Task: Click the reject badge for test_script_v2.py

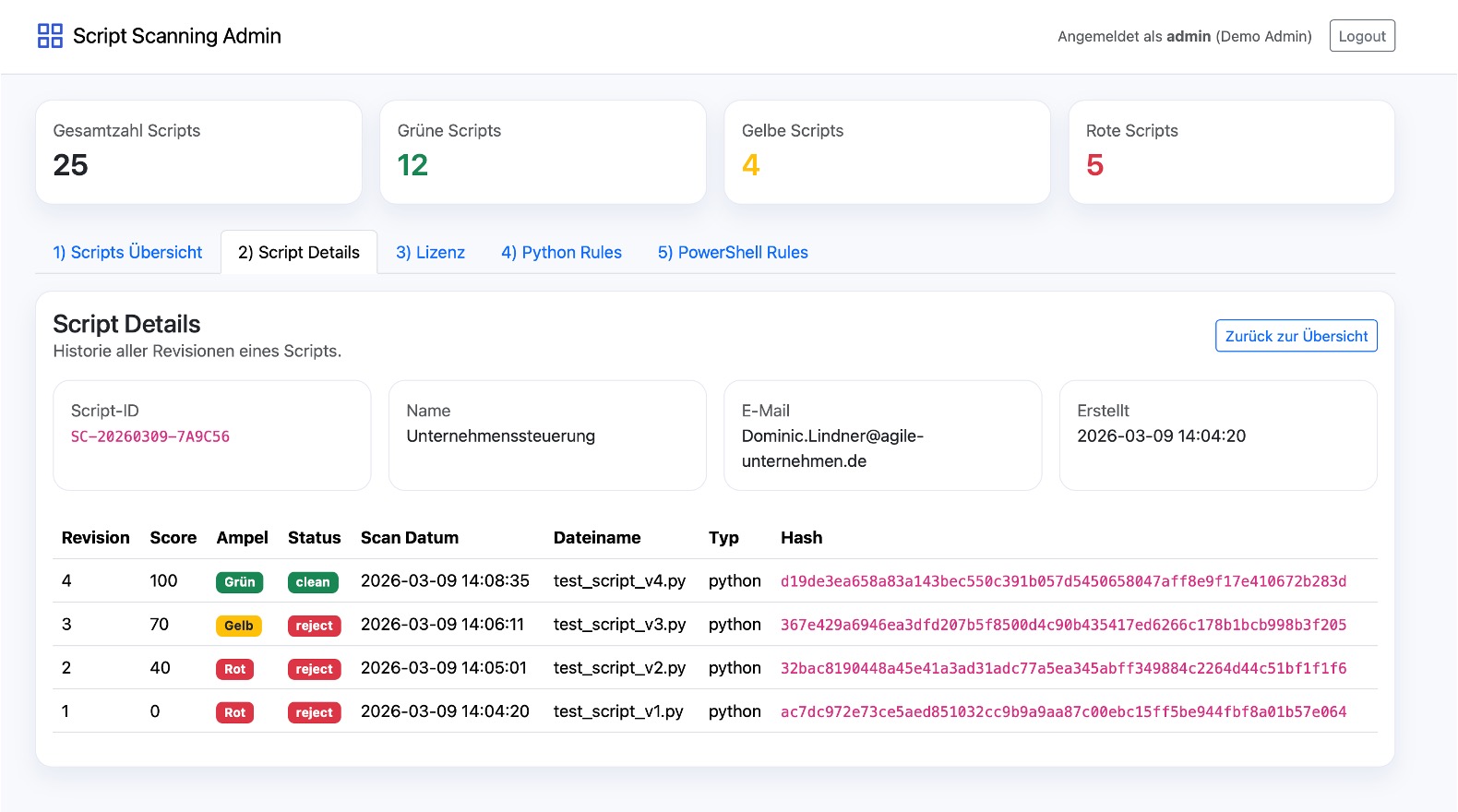Action: [x=315, y=669]
